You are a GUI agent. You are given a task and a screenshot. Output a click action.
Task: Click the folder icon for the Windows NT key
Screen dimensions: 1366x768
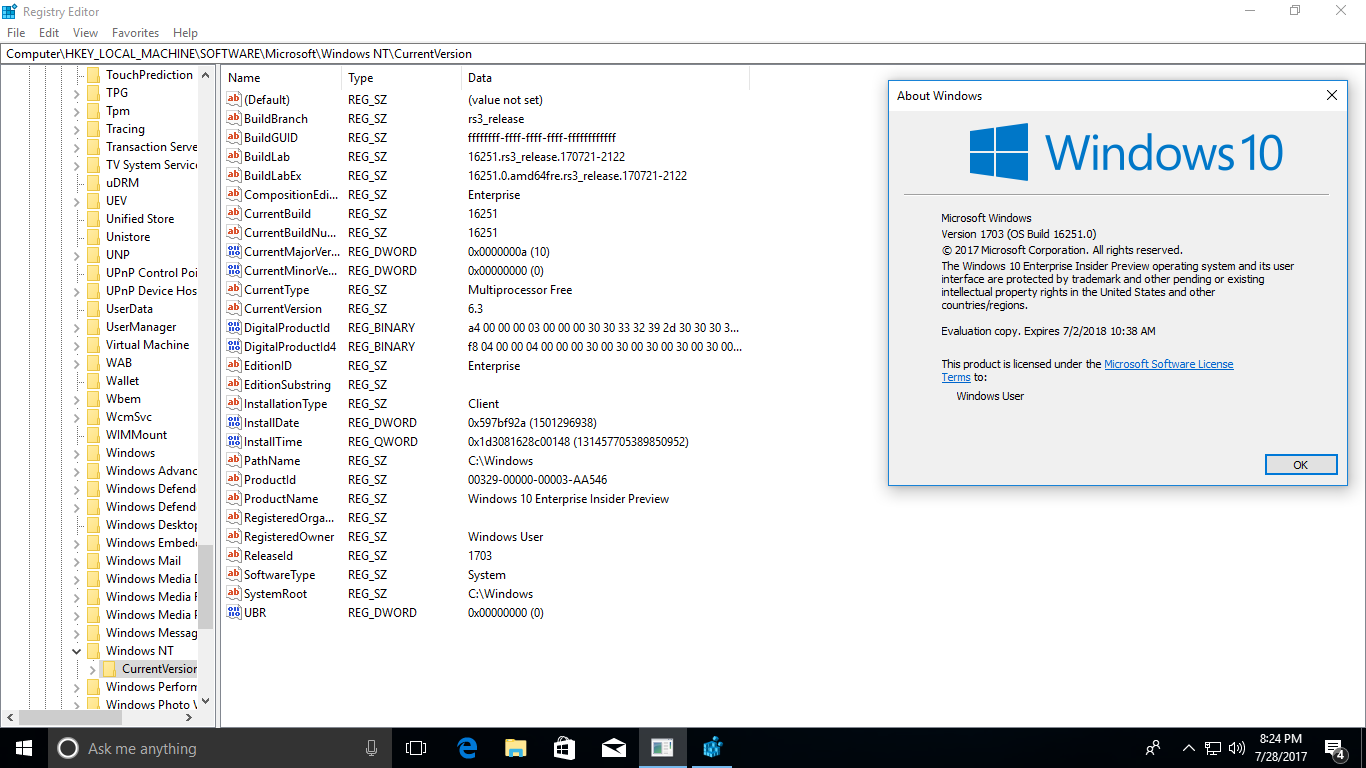click(93, 651)
